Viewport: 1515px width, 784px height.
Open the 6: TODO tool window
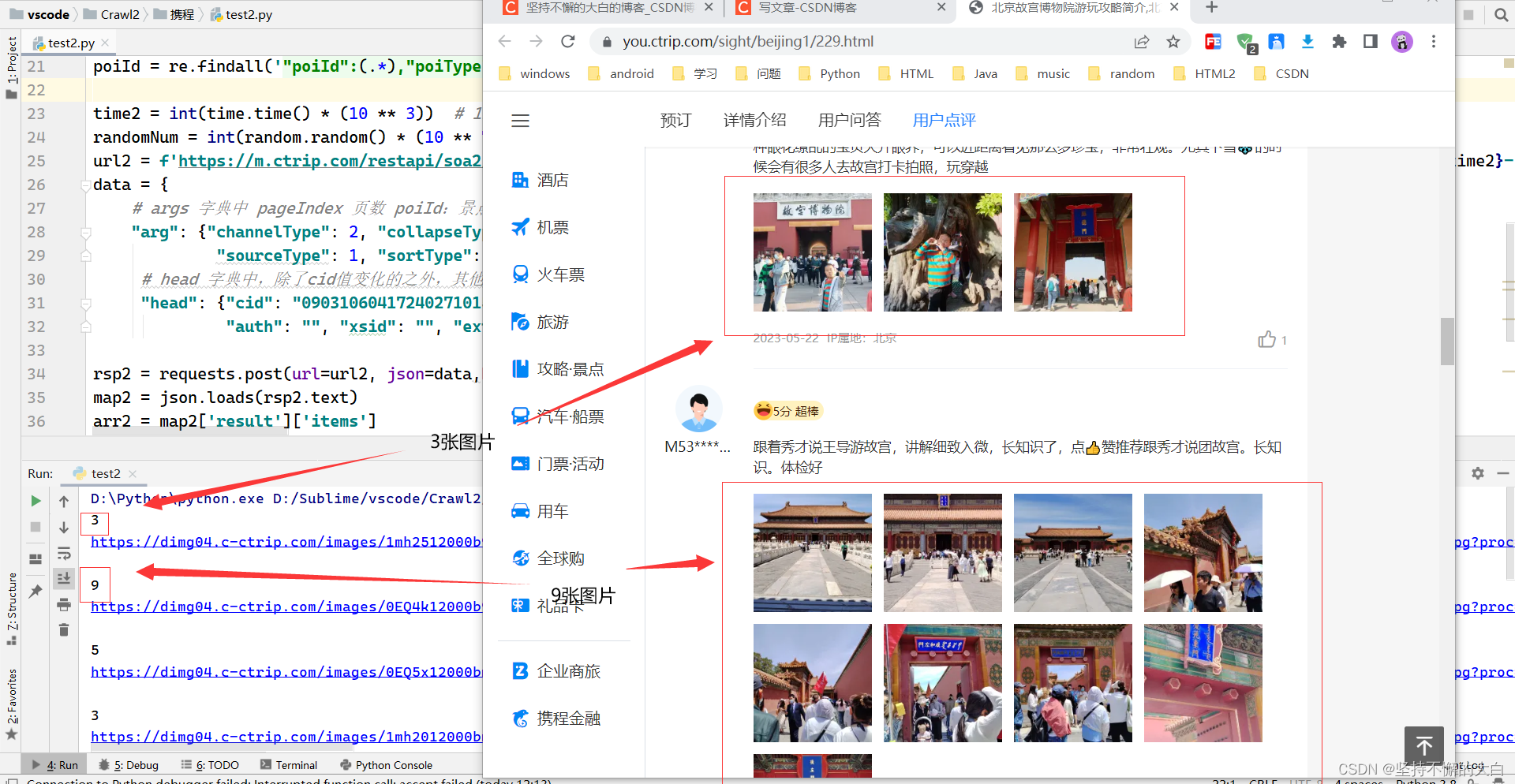click(210, 765)
